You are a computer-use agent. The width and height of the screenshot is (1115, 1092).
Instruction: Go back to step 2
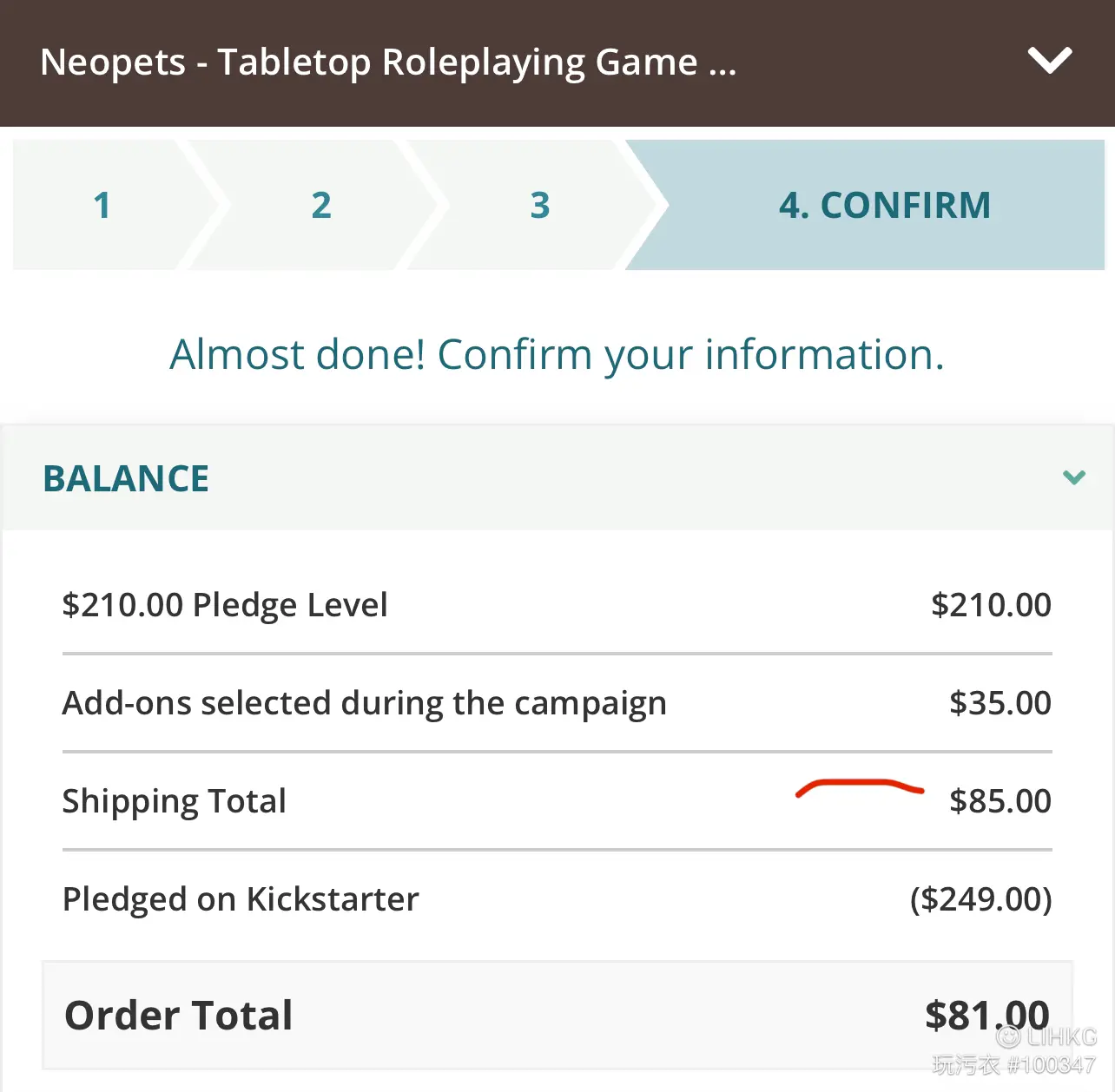tap(321, 205)
